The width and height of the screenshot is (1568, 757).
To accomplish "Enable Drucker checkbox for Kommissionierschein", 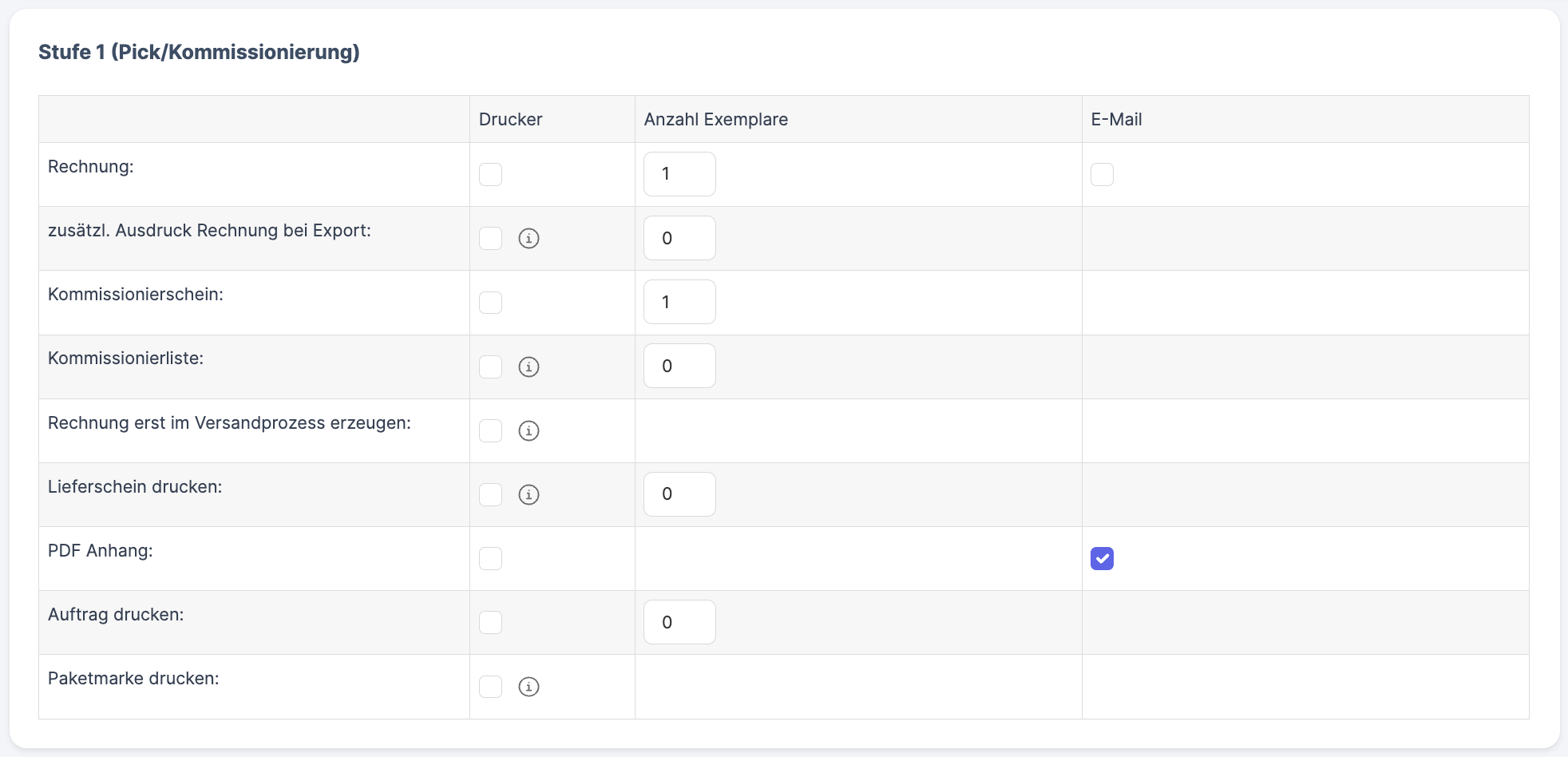I will [490, 303].
